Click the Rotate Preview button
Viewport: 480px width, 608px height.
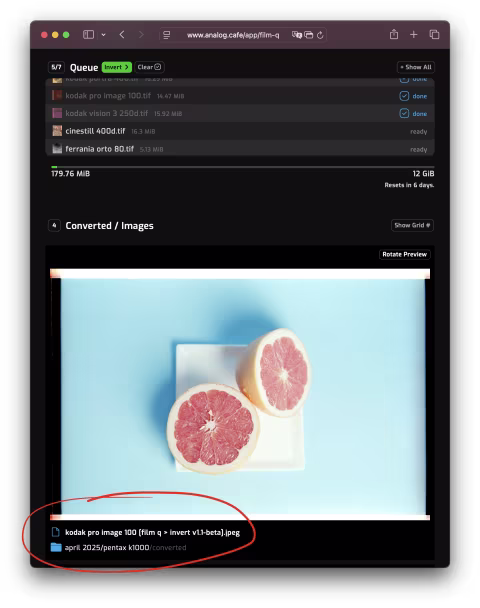(x=404, y=254)
